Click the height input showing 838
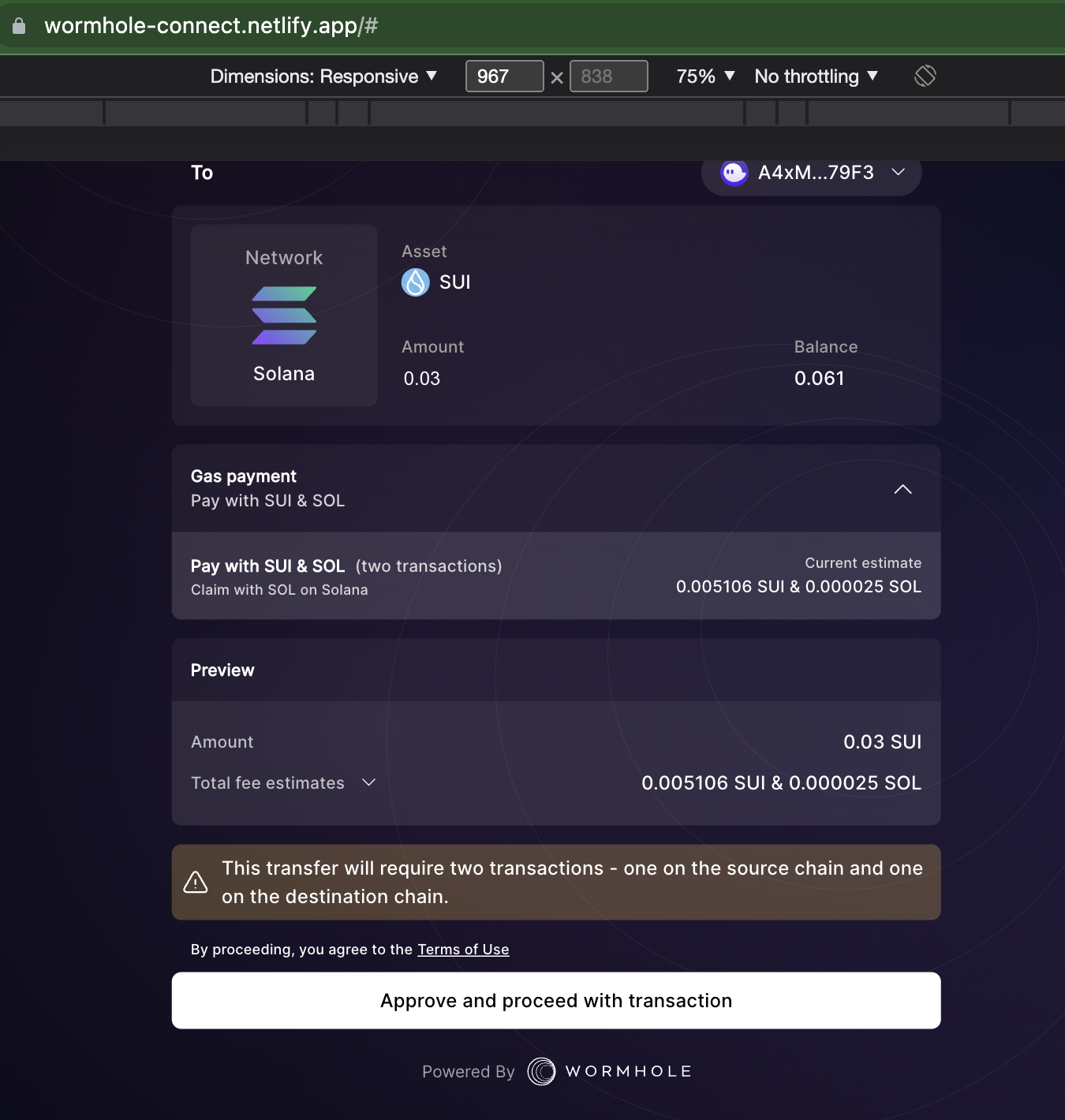This screenshot has width=1065, height=1120. 608,76
